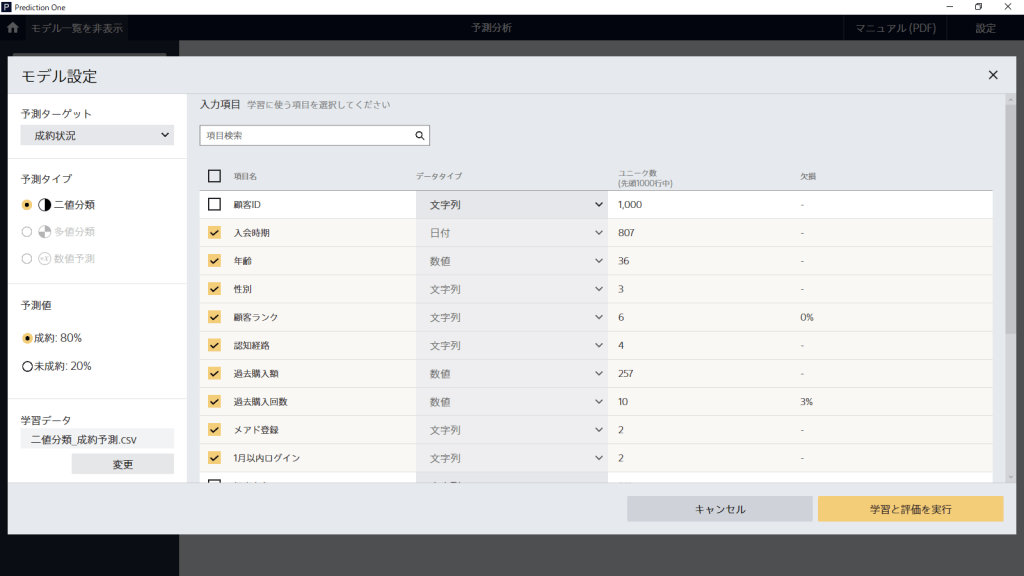1024x576 pixels.
Task: Toggle the select-all header checkbox
Action: click(x=214, y=176)
